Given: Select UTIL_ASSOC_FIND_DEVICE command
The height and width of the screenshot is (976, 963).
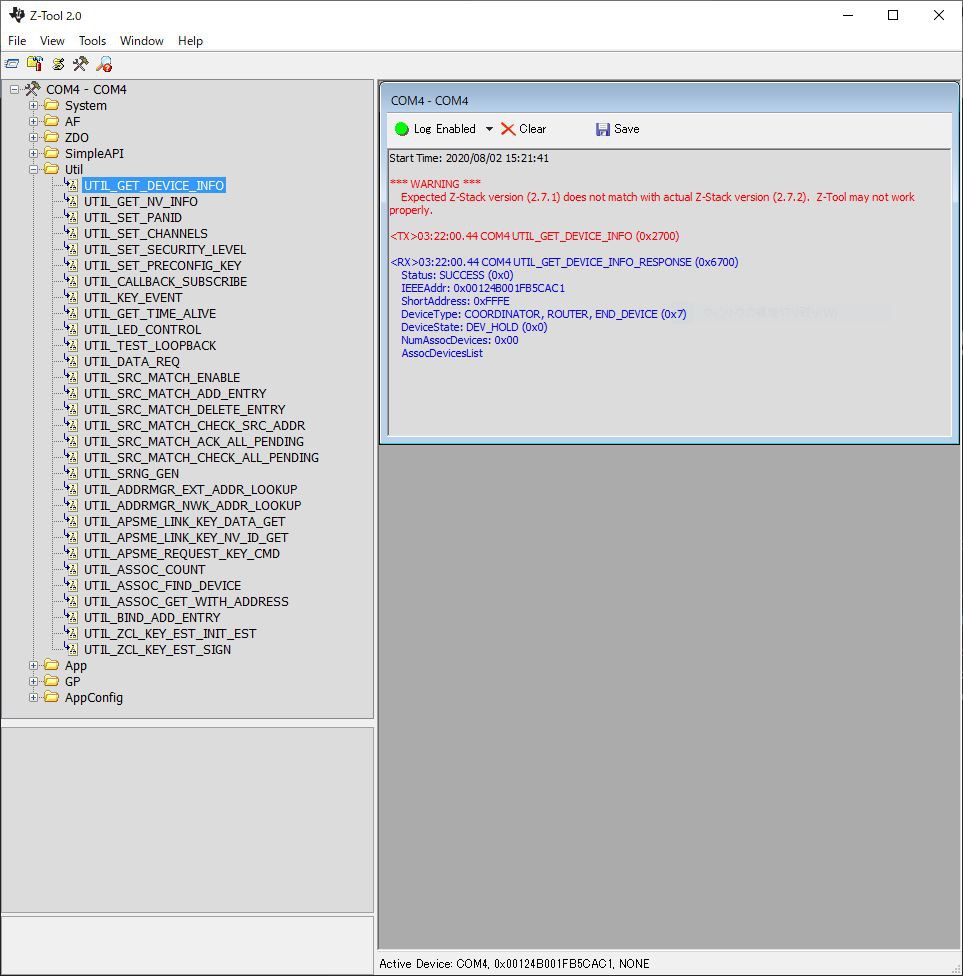Looking at the screenshot, I should [x=162, y=586].
